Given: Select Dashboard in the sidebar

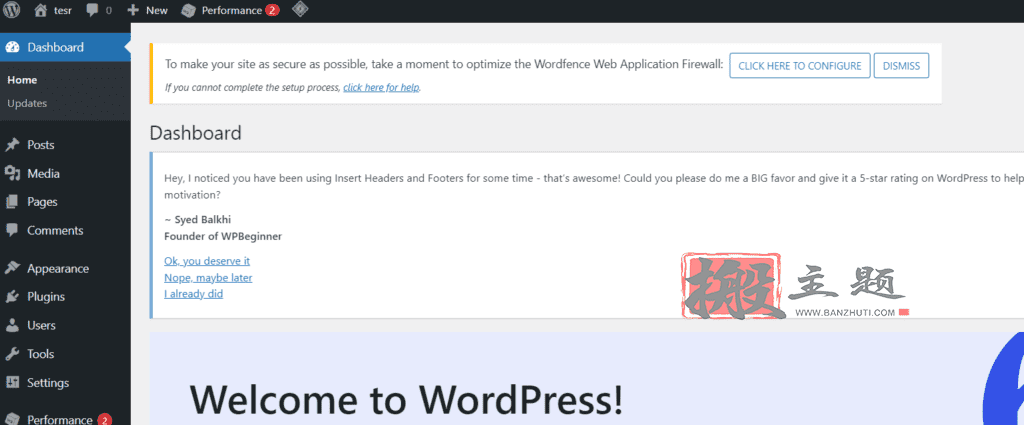Looking at the screenshot, I should click(65, 47).
